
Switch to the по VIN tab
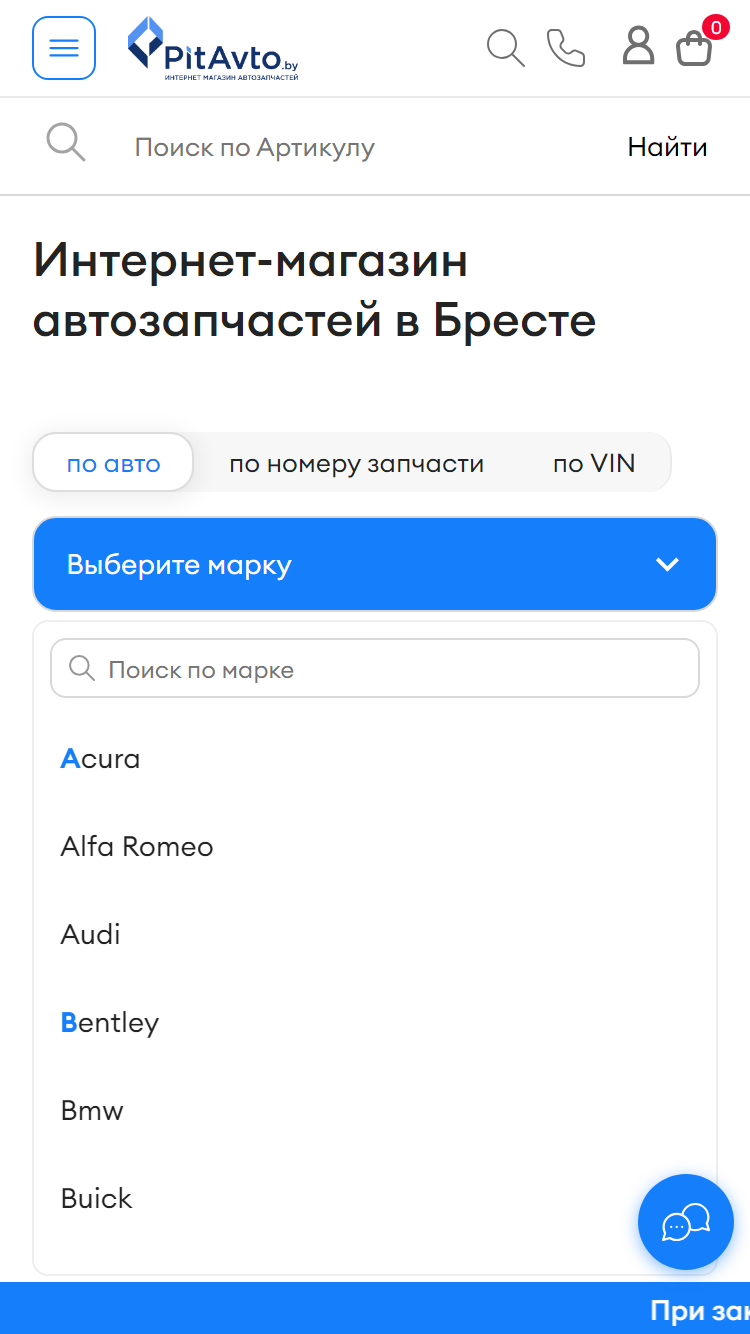coord(594,463)
